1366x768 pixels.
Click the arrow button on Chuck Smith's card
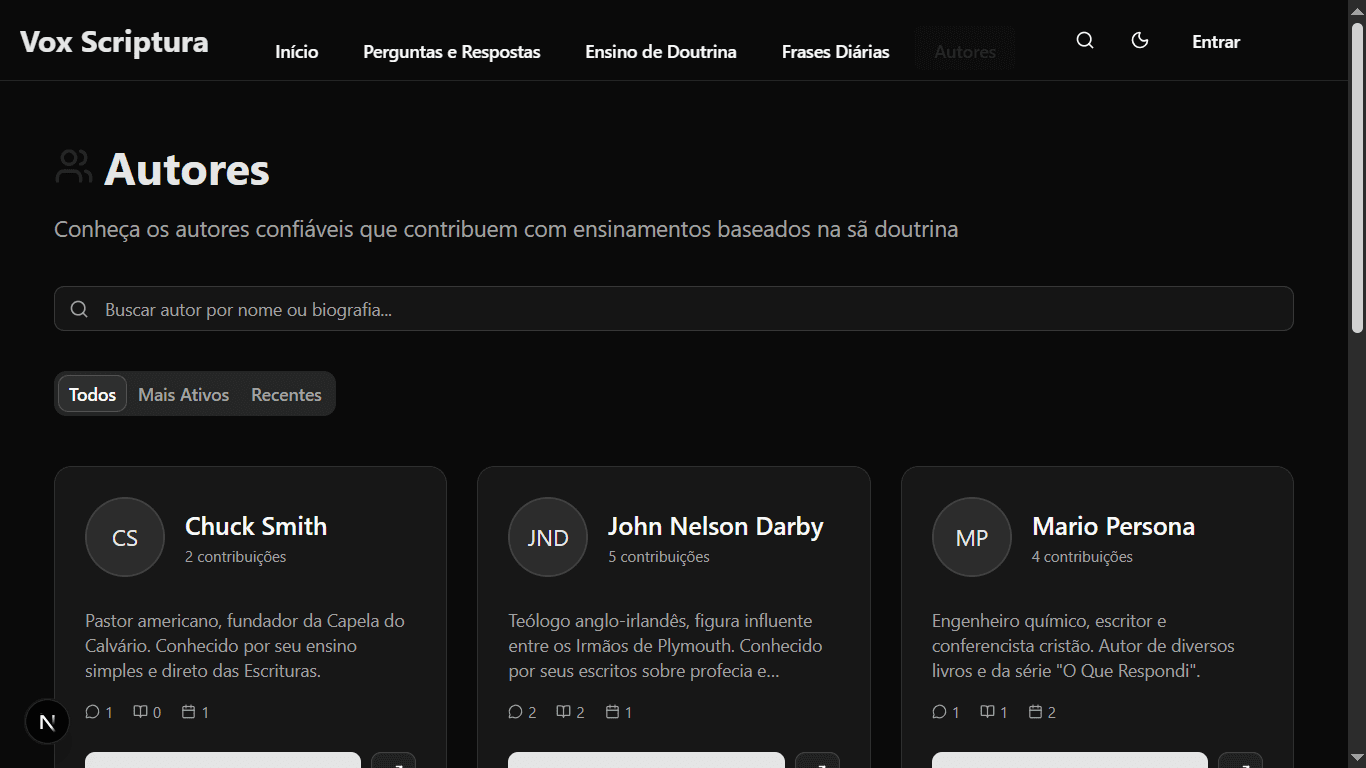pyautogui.click(x=393, y=762)
